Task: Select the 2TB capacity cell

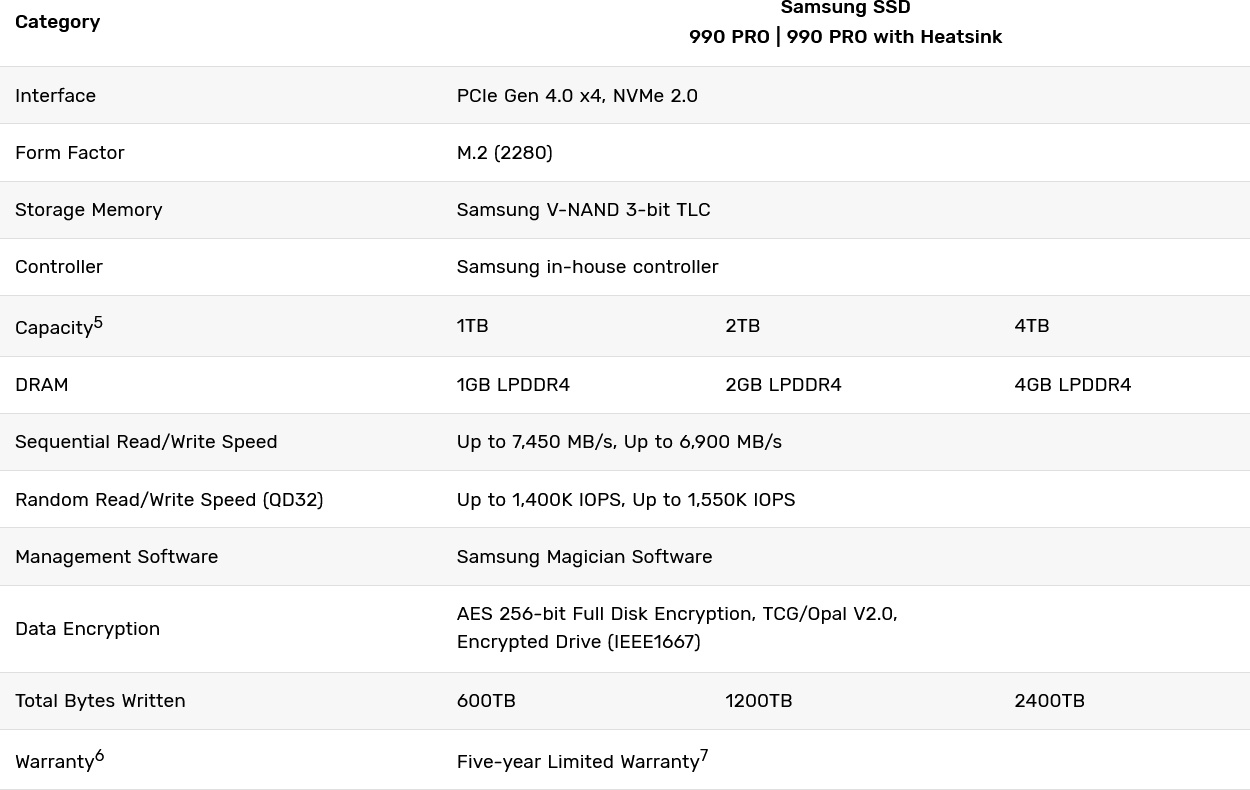Action: pos(742,326)
